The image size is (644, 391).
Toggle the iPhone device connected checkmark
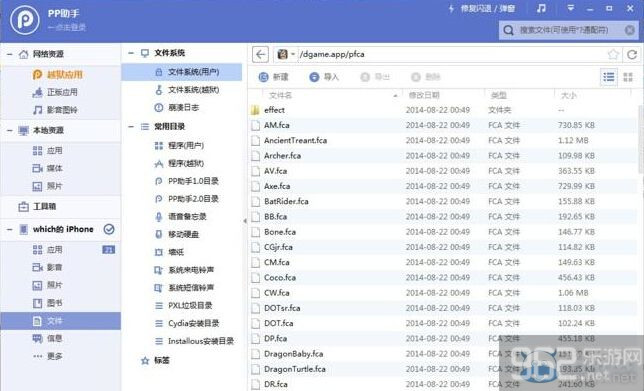click(x=109, y=229)
